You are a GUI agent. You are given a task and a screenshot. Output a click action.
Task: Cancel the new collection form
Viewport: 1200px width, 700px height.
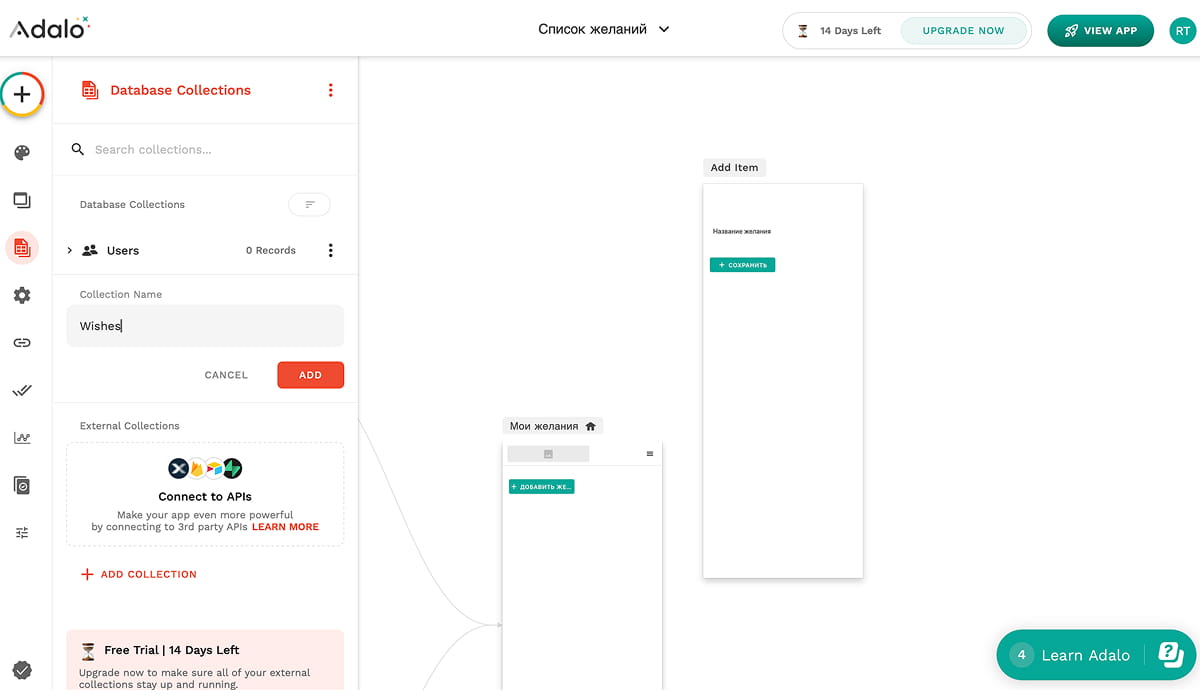(226, 375)
